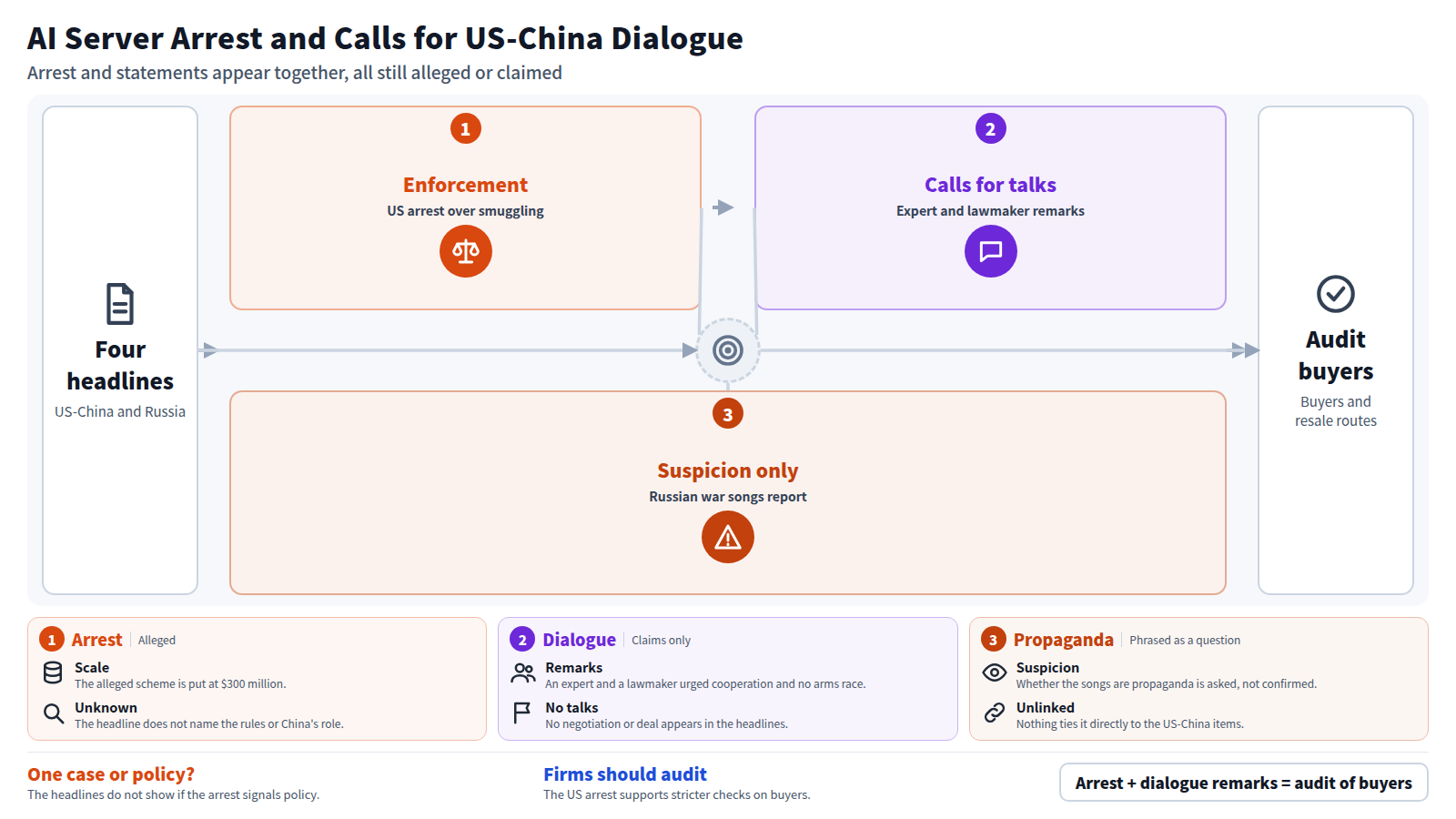Click the database icon beside Scale
Viewport: 1456px width, 819px height.
coord(53,673)
